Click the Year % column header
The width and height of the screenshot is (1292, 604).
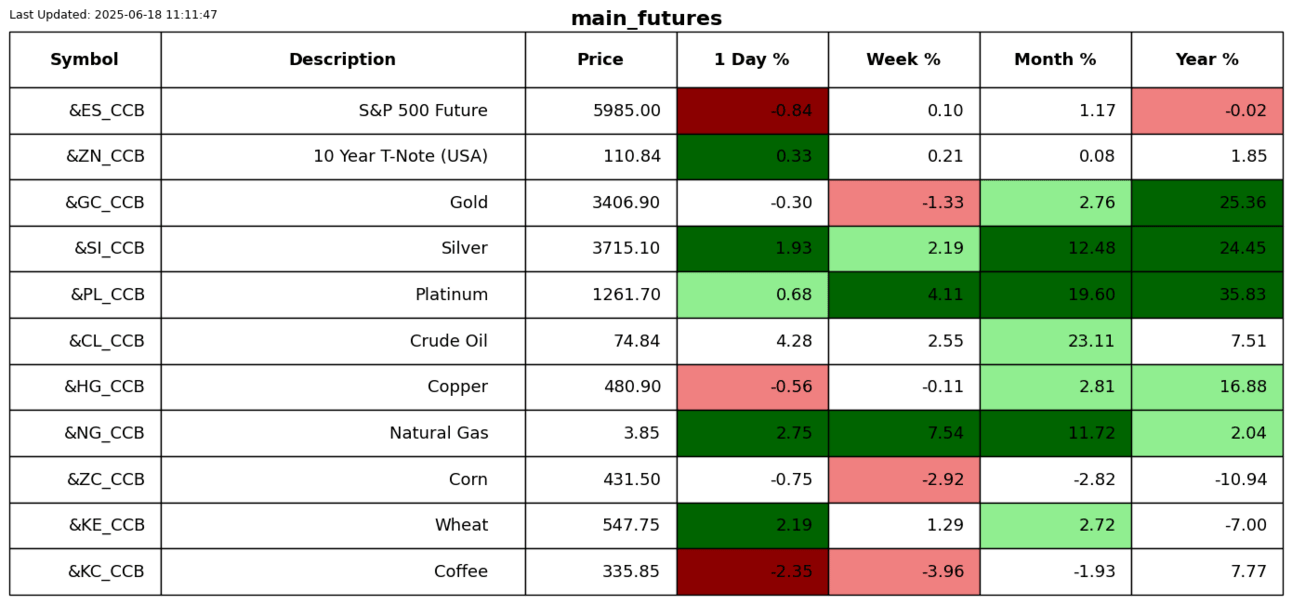(x=1207, y=60)
